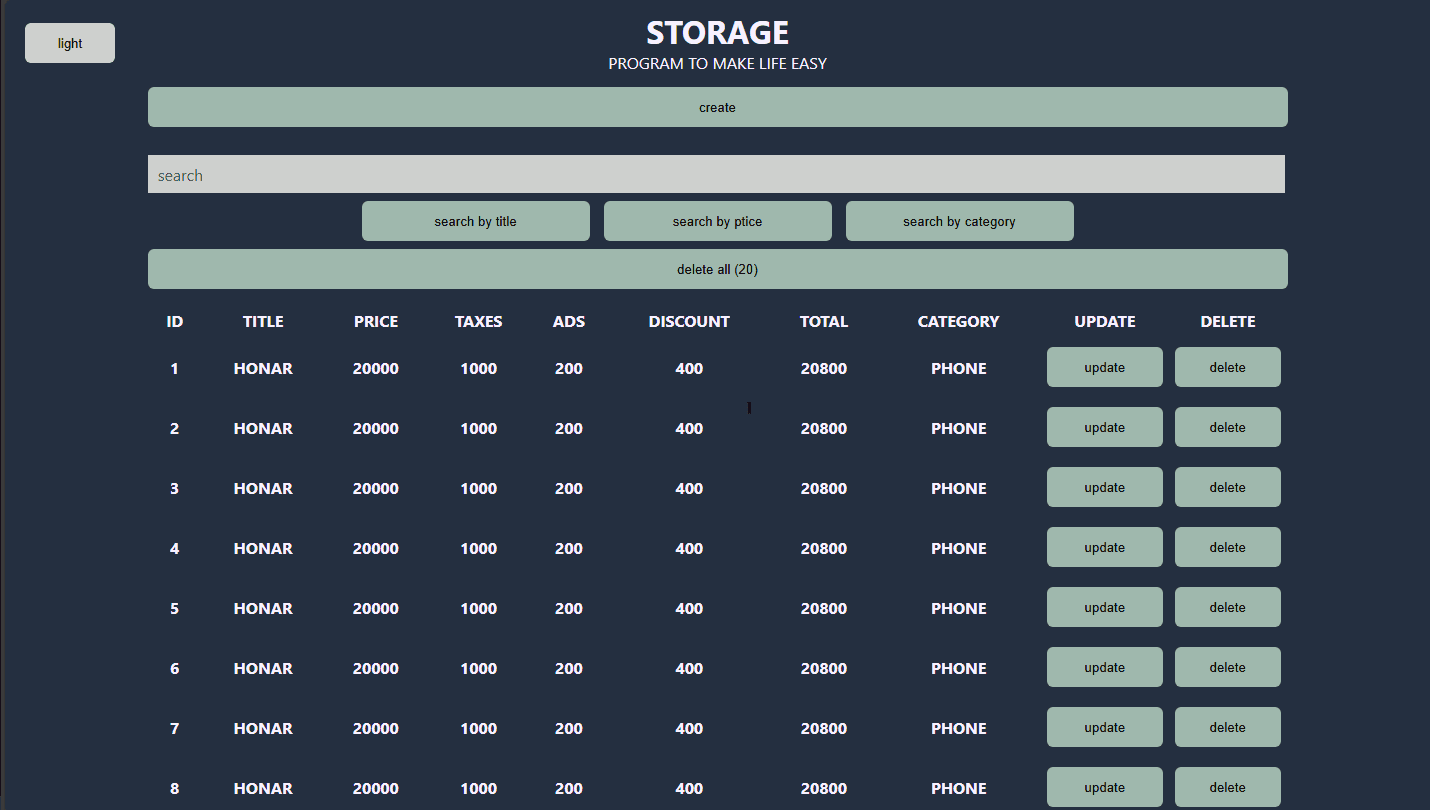Screen dimensions: 1430x810
Task: Delete the product in row 8
Action: [1227, 787]
